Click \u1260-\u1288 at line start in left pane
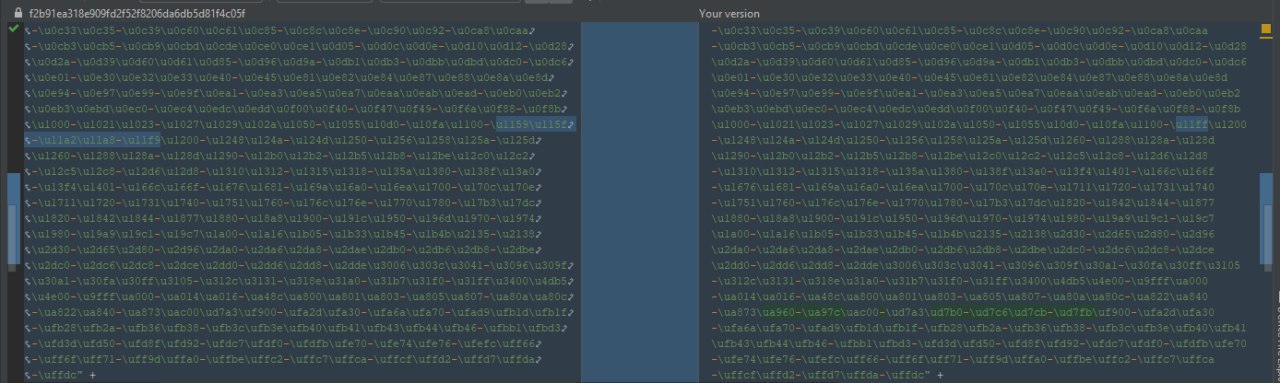 point(70,155)
